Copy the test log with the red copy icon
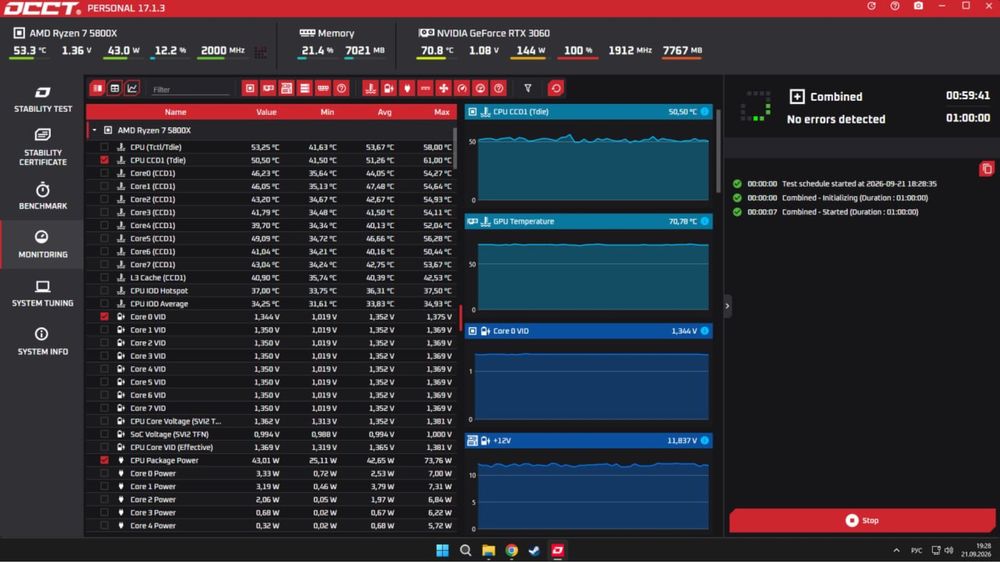Viewport: 1000px width, 562px height. tap(987, 169)
